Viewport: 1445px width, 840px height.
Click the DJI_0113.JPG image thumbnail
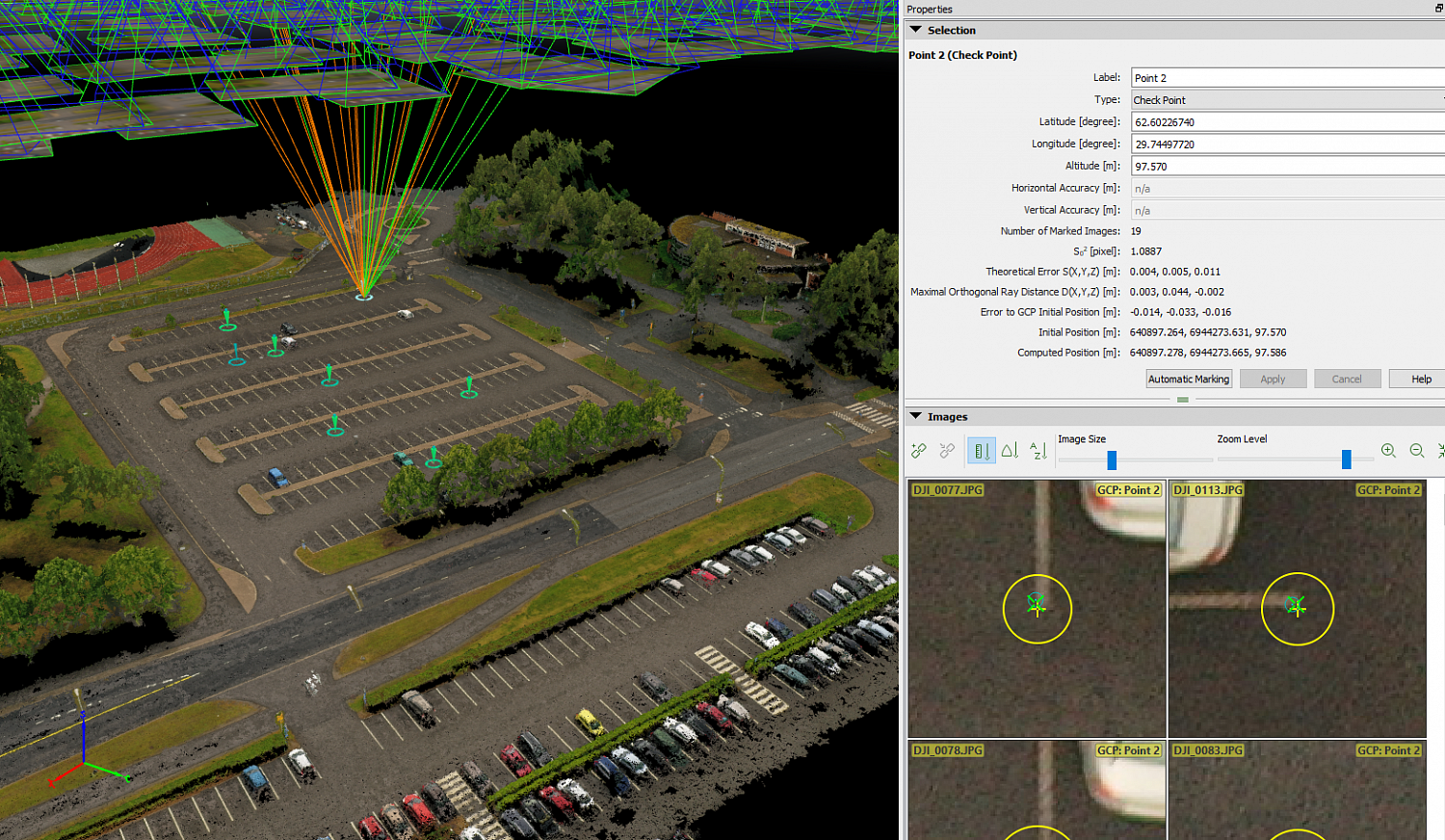(x=1298, y=607)
